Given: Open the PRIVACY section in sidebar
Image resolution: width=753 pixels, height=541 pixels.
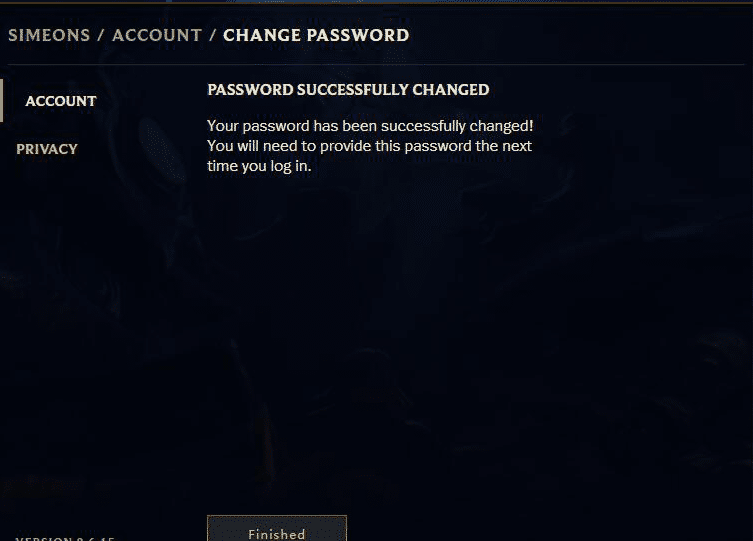Looking at the screenshot, I should [47, 149].
